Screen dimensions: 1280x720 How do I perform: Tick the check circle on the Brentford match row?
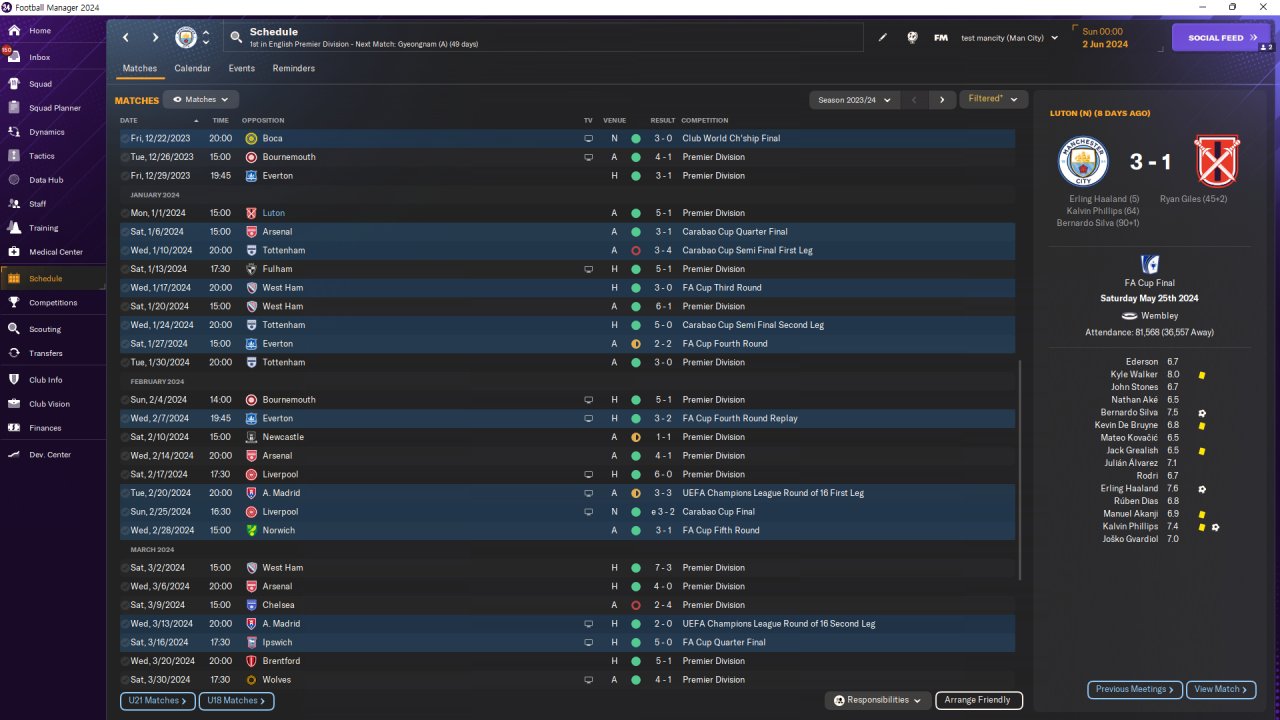pos(125,661)
